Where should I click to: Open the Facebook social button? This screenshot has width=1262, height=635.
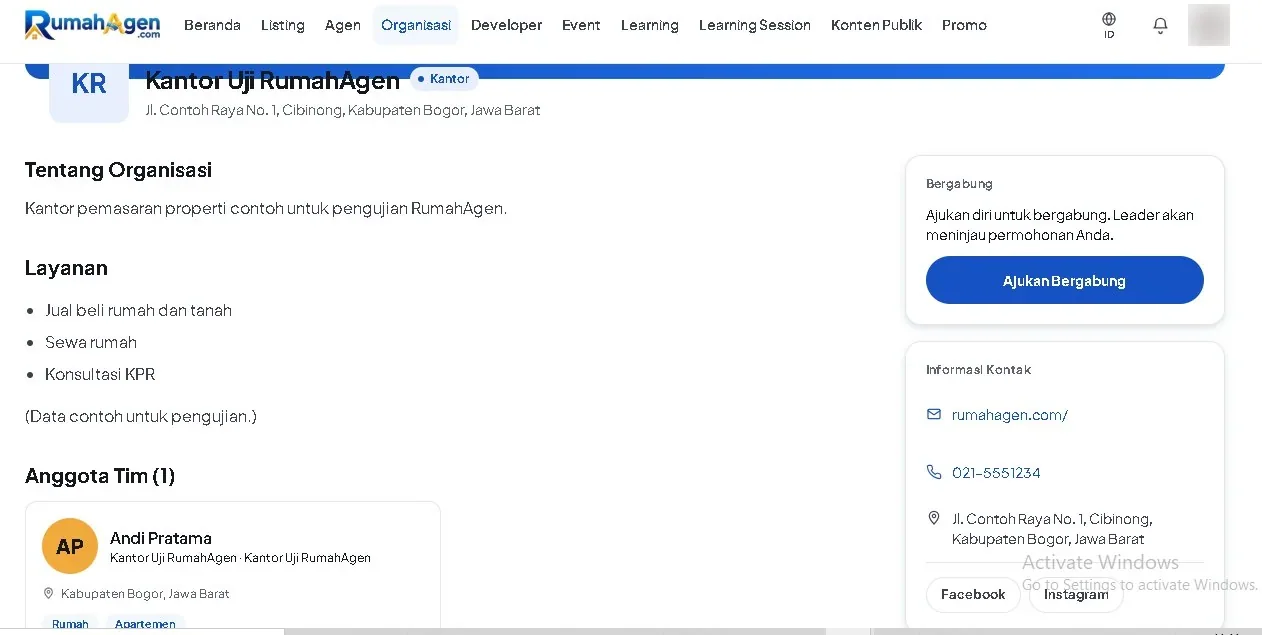[x=973, y=594]
